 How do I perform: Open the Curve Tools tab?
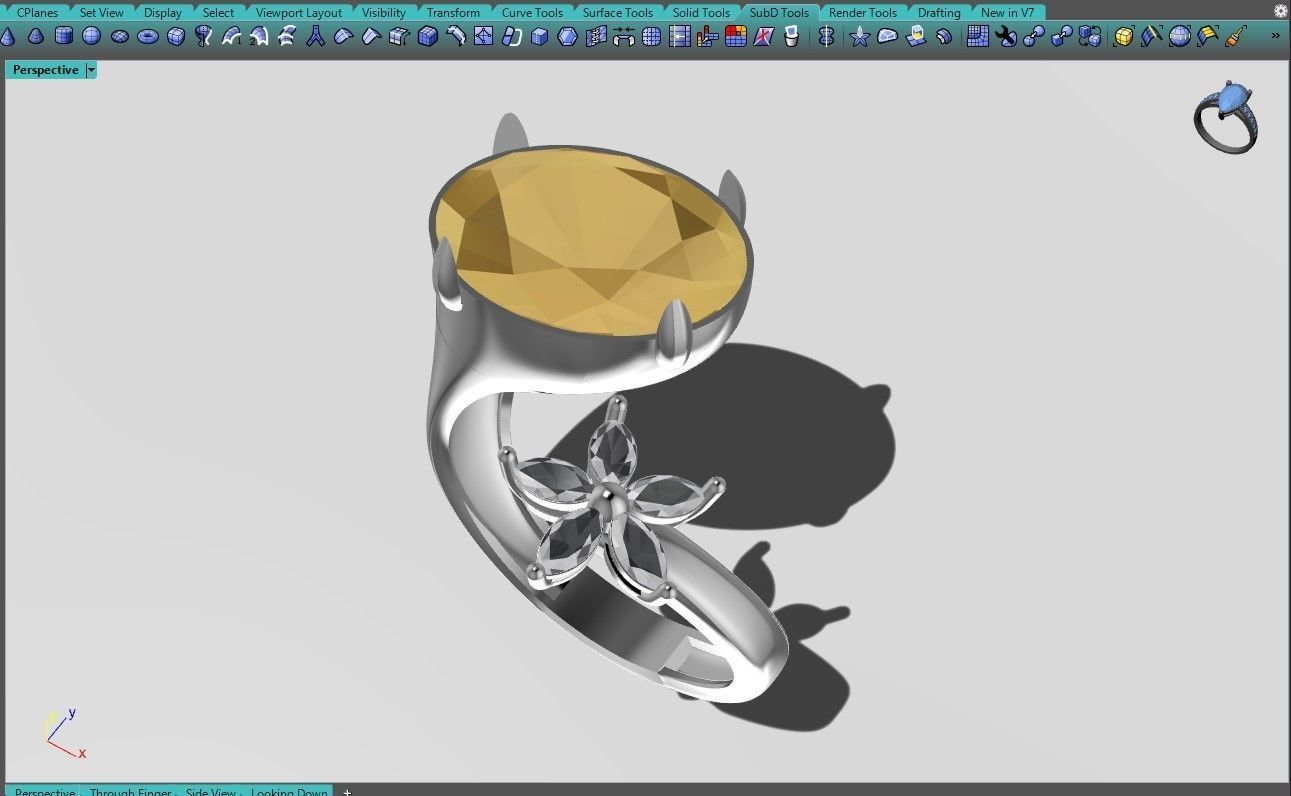click(532, 13)
